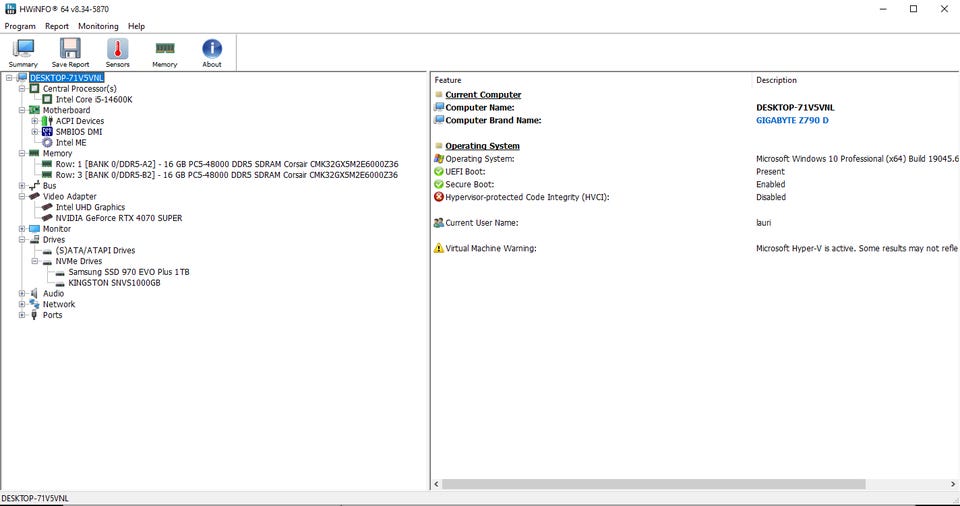Click the Current Computer section heading
The image size is (960, 506).
[483, 95]
